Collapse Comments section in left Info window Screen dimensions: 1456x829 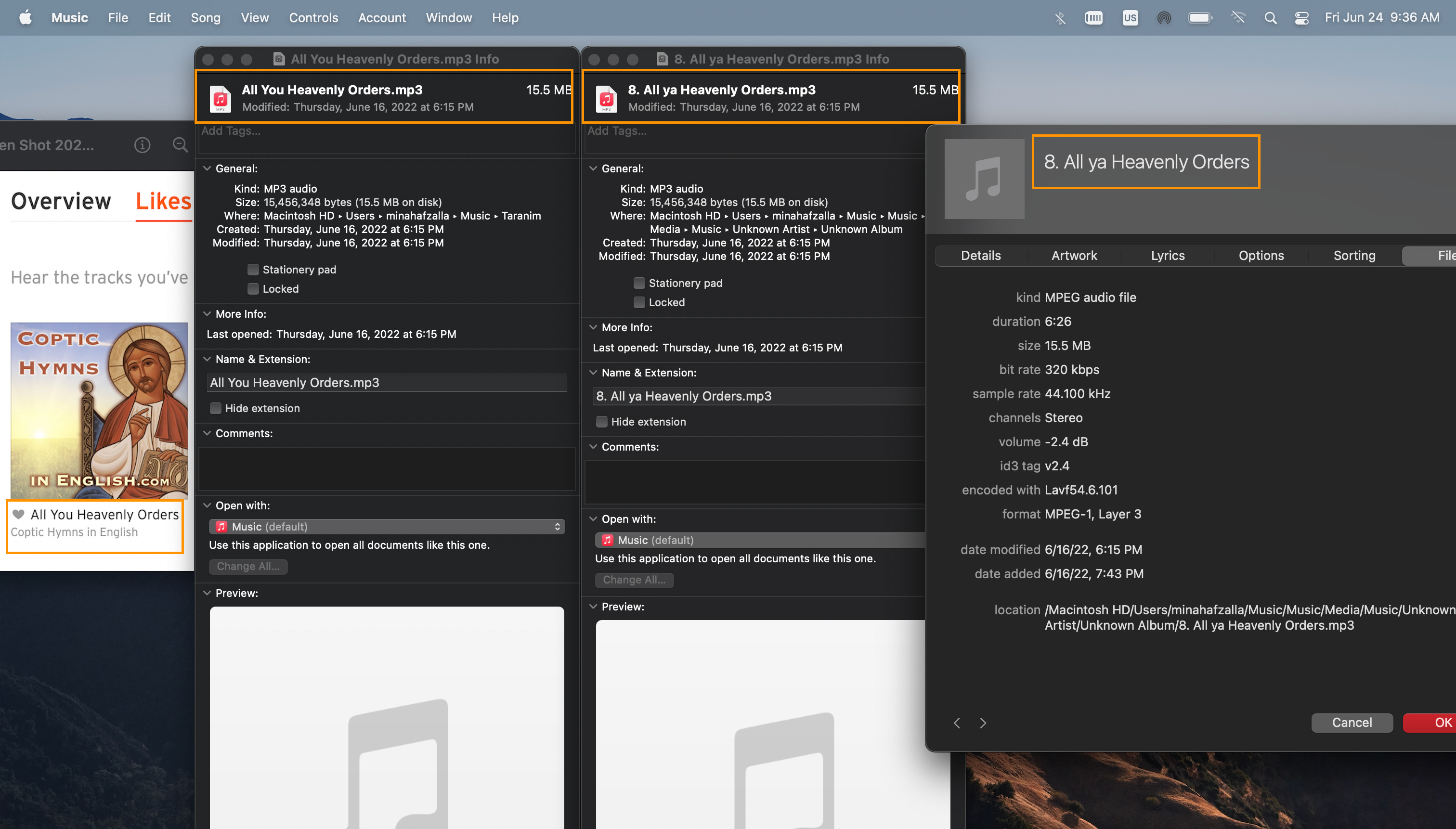207,433
